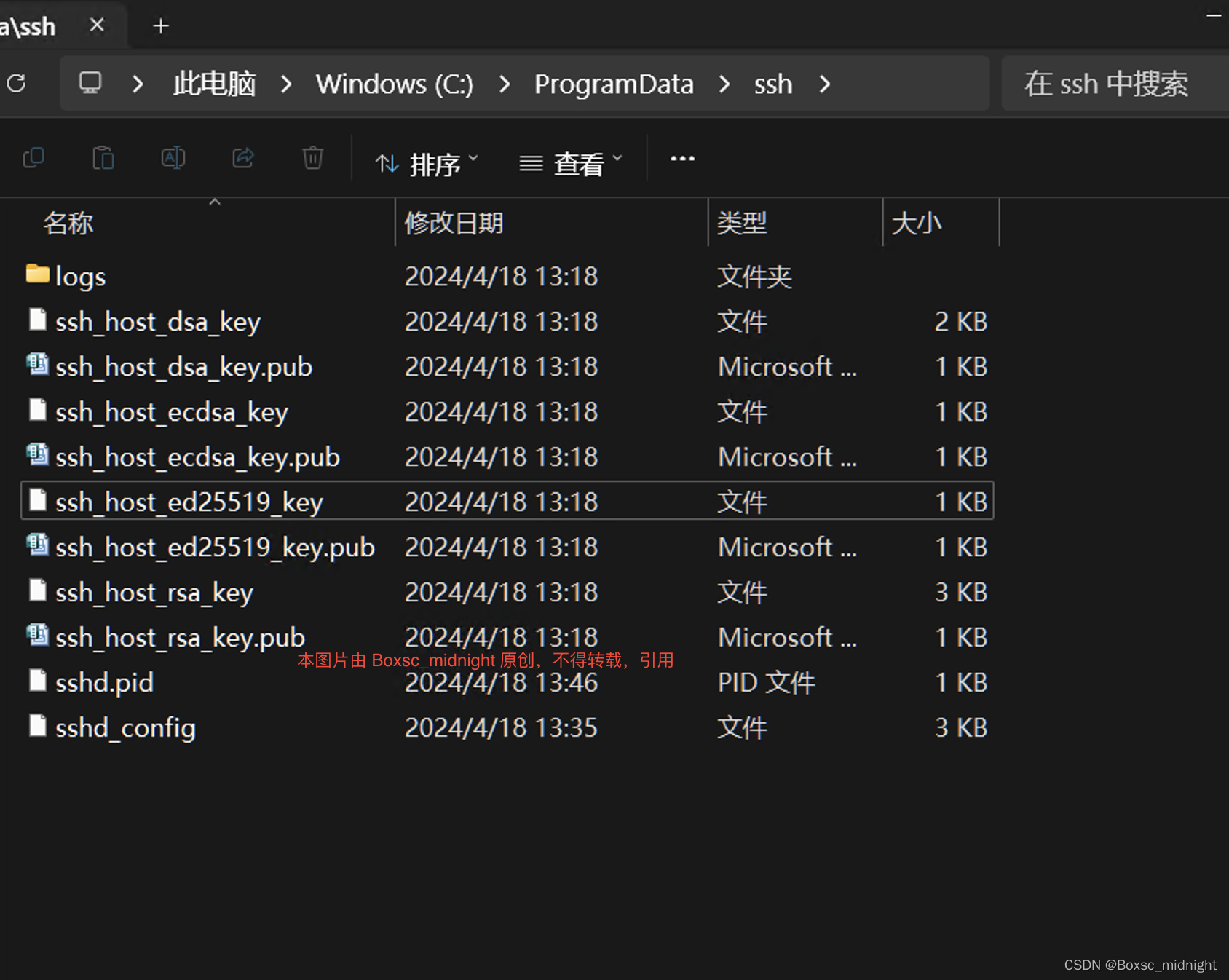Image resolution: width=1229 pixels, height=980 pixels.
Task: Click the ssh breadcrumb segment
Action: pyautogui.click(x=773, y=84)
